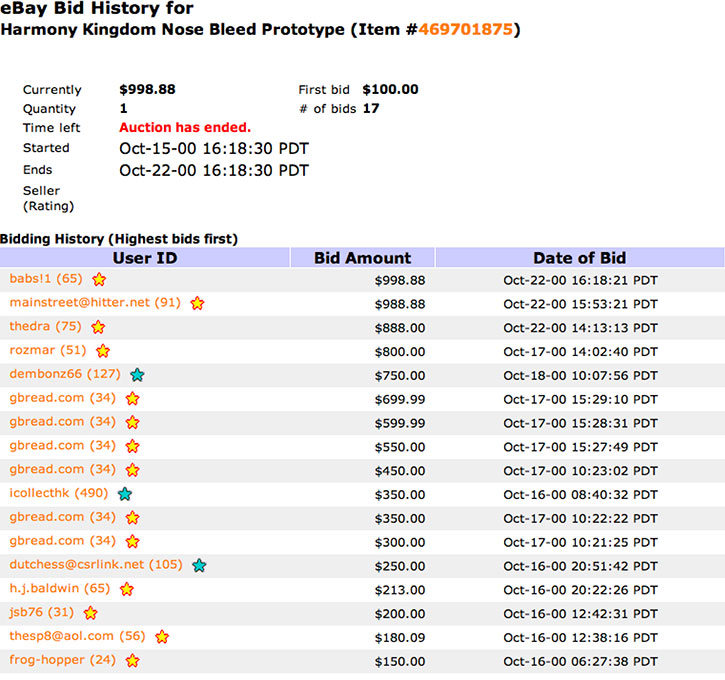Open thedra (75) user link
725x680 pixels.
point(45,326)
